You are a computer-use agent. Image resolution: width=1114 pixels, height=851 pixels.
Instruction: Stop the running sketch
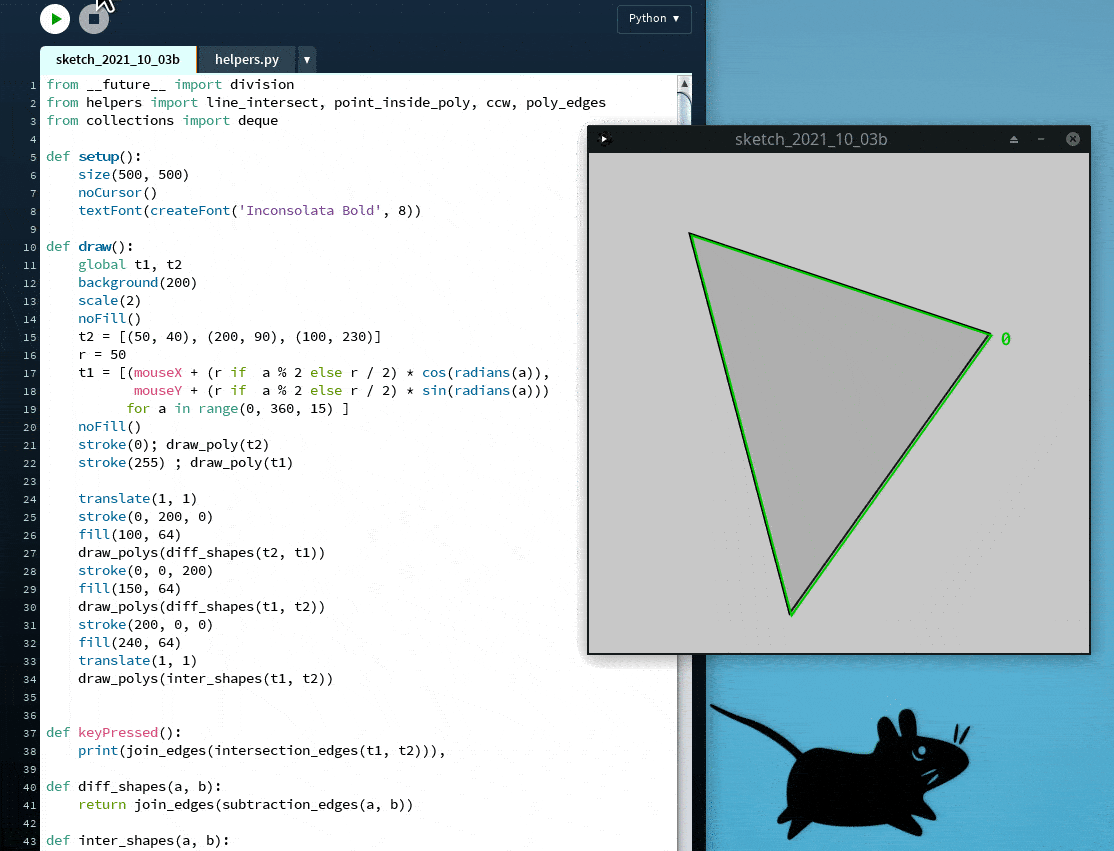coord(94,18)
